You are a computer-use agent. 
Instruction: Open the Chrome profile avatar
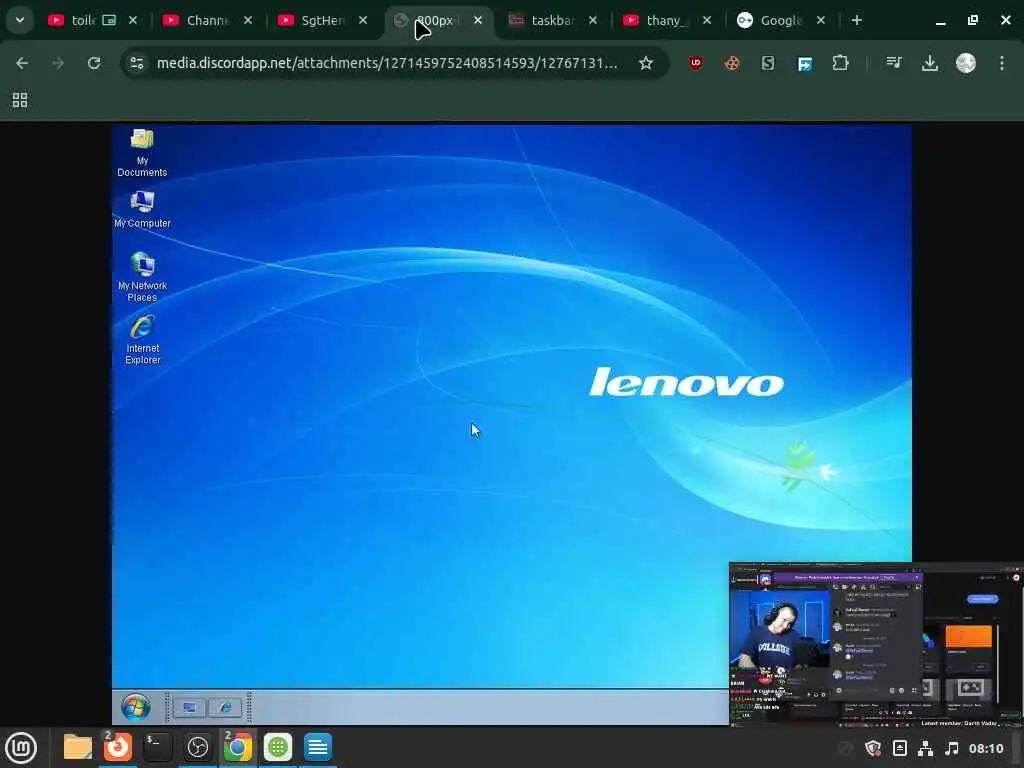tap(966, 63)
